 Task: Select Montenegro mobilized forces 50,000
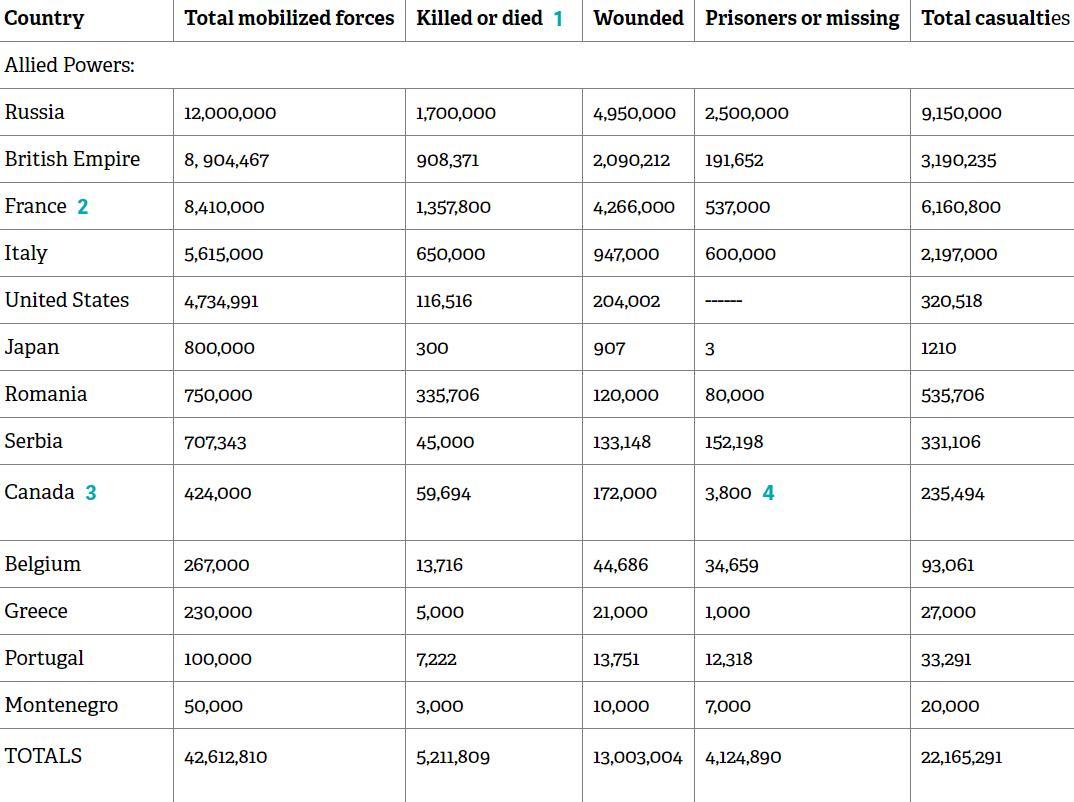213,706
